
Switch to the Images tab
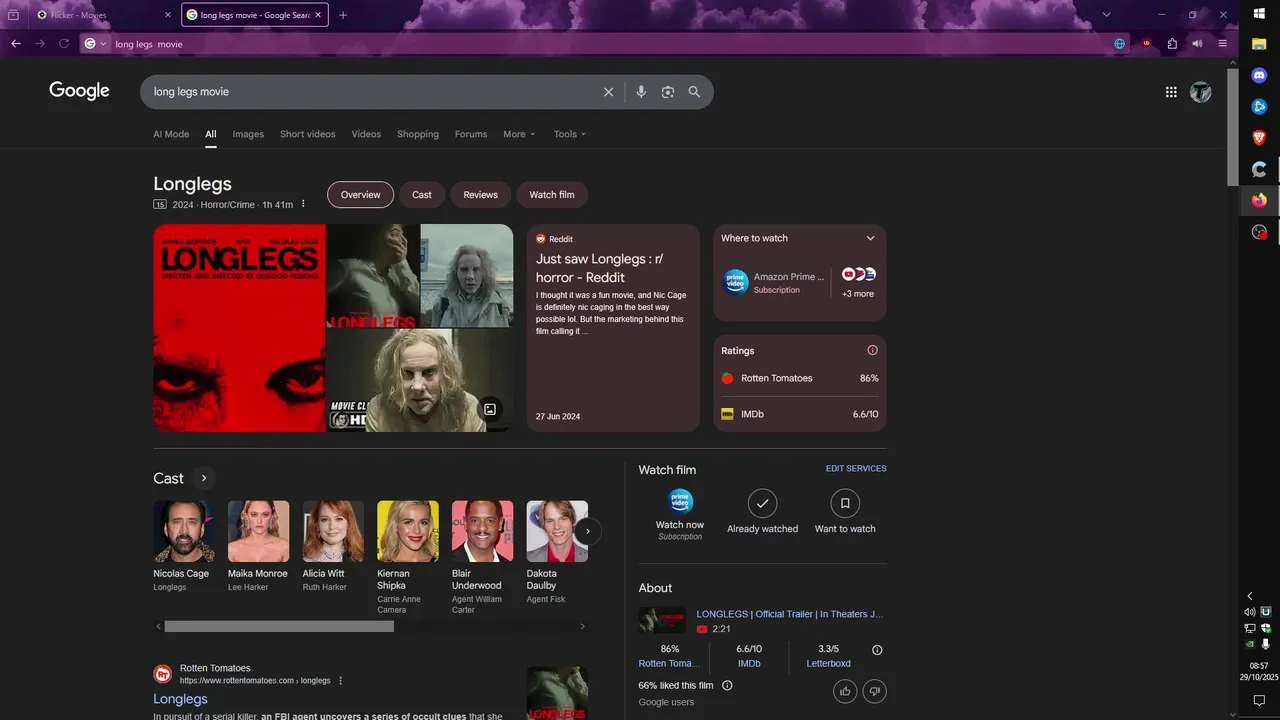point(248,134)
